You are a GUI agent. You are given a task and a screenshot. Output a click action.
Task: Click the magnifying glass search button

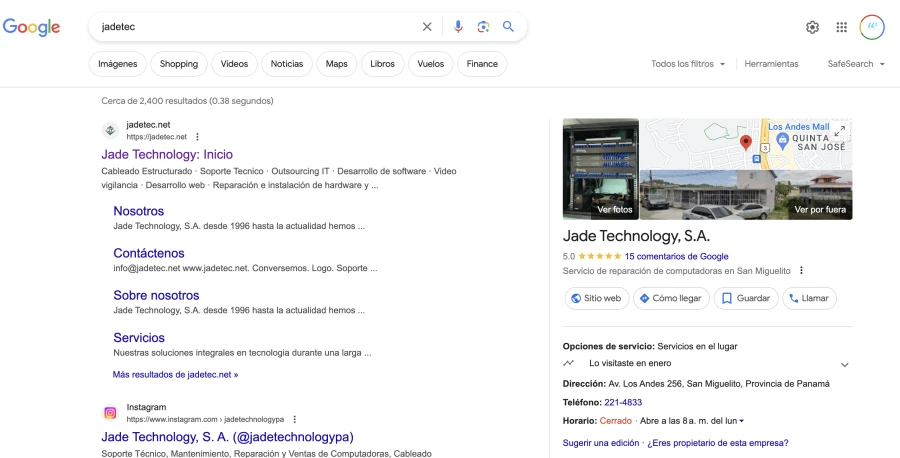(x=509, y=26)
